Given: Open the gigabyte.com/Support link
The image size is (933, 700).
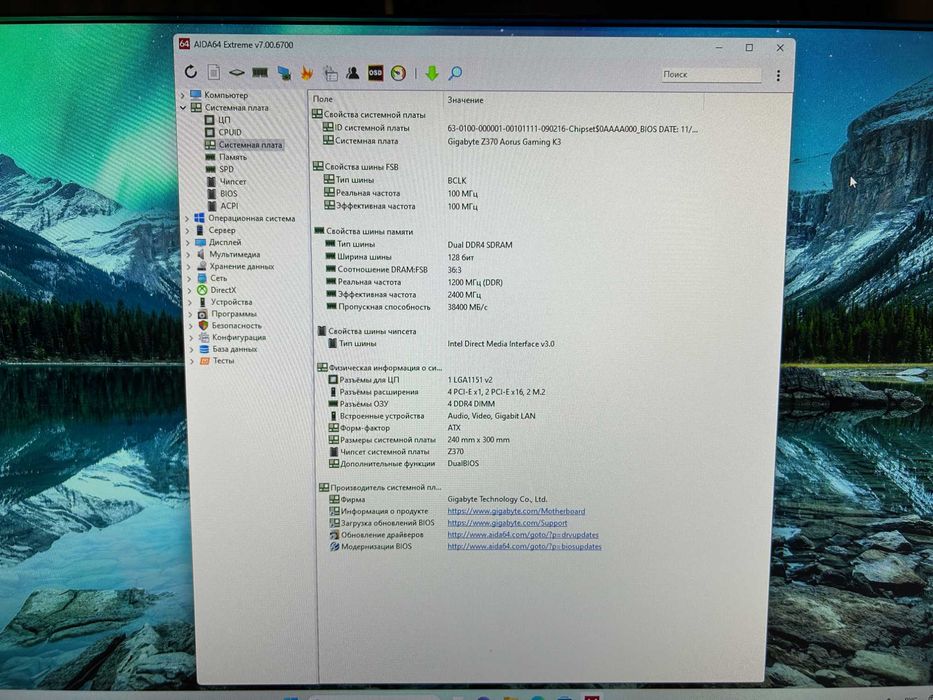Looking at the screenshot, I should pyautogui.click(x=507, y=523).
